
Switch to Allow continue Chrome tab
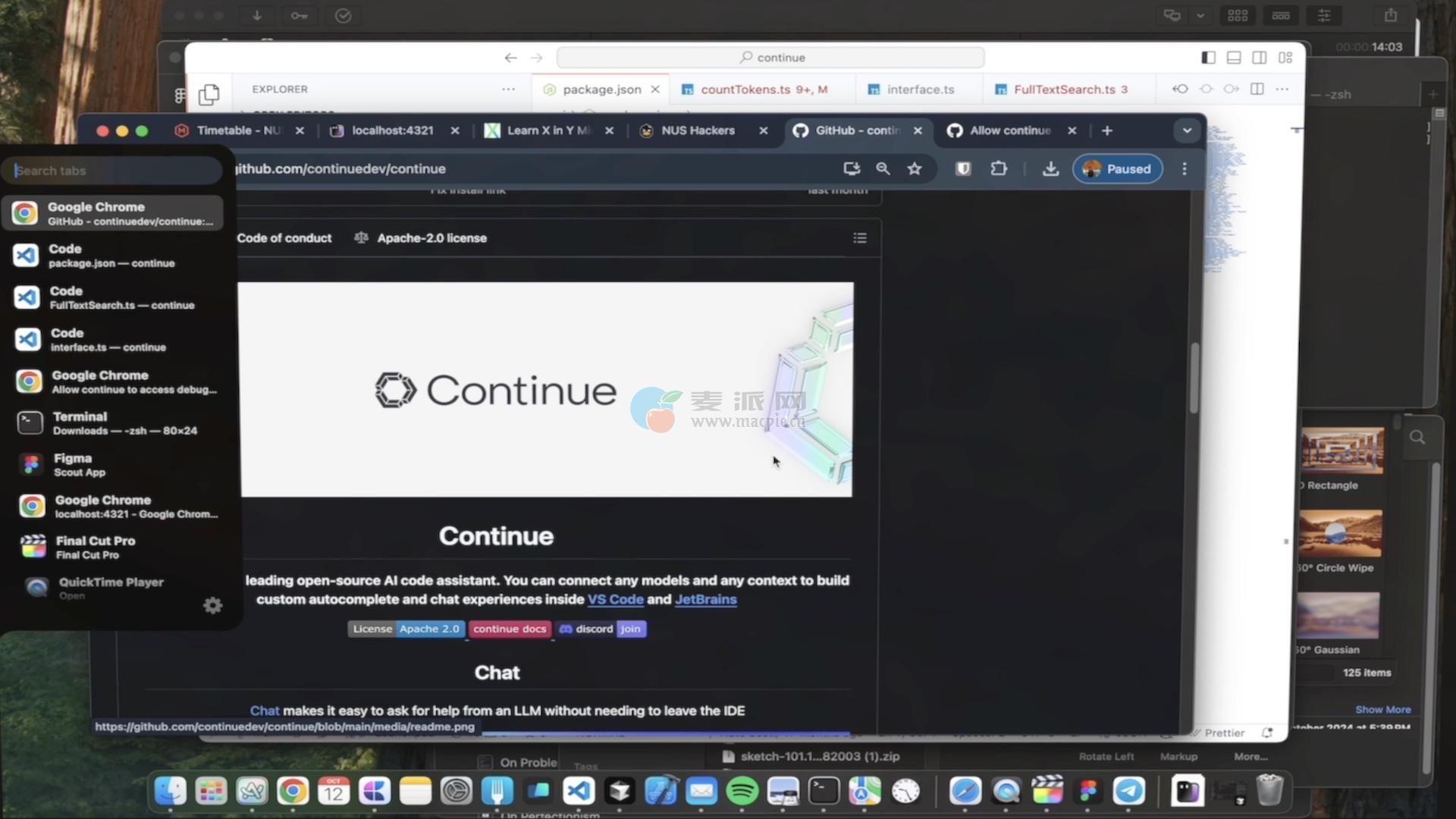tap(1010, 130)
